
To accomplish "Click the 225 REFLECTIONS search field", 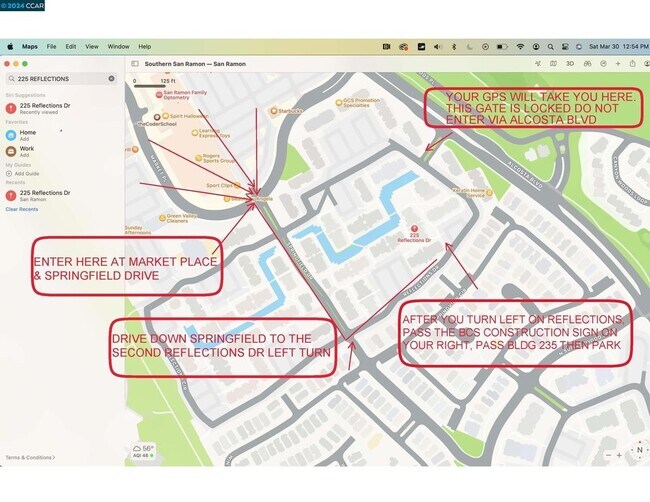I will click(x=61, y=79).
